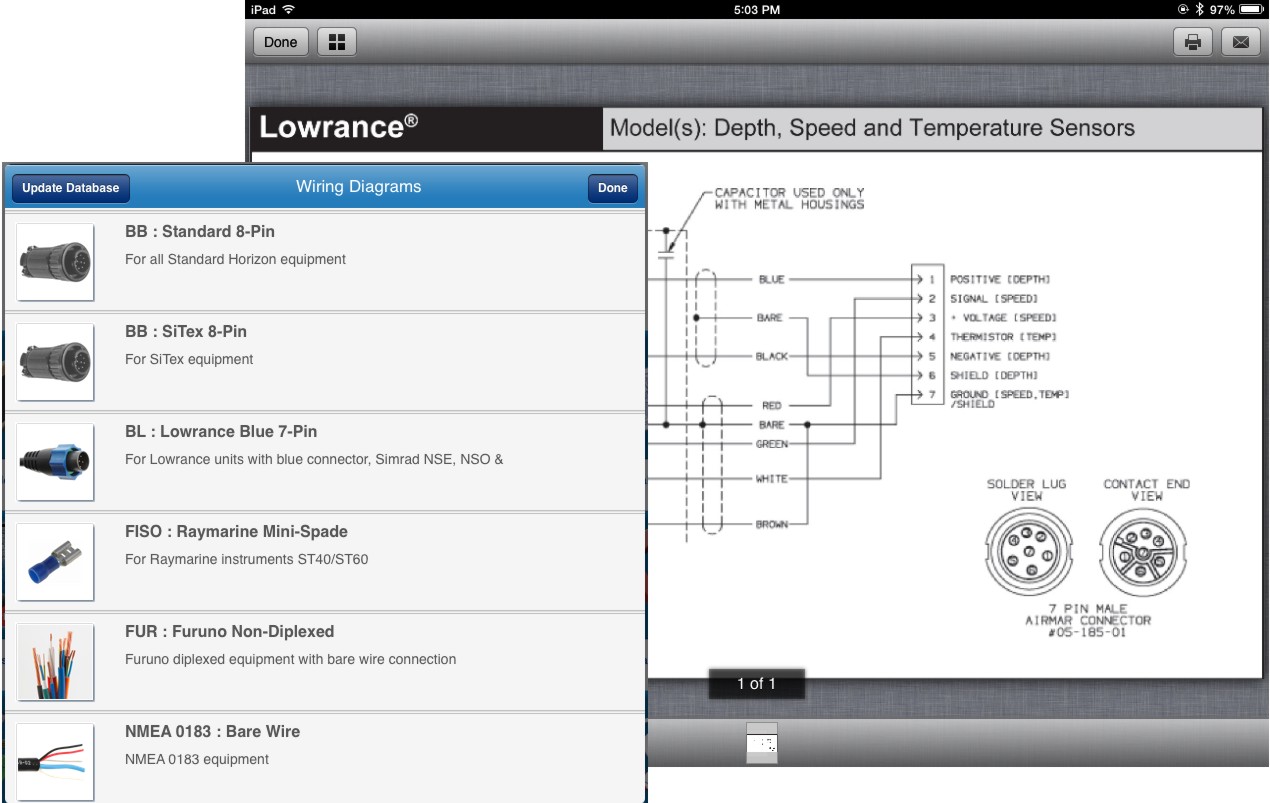Tap the 'Wiring Diagrams' panel title

tap(359, 187)
